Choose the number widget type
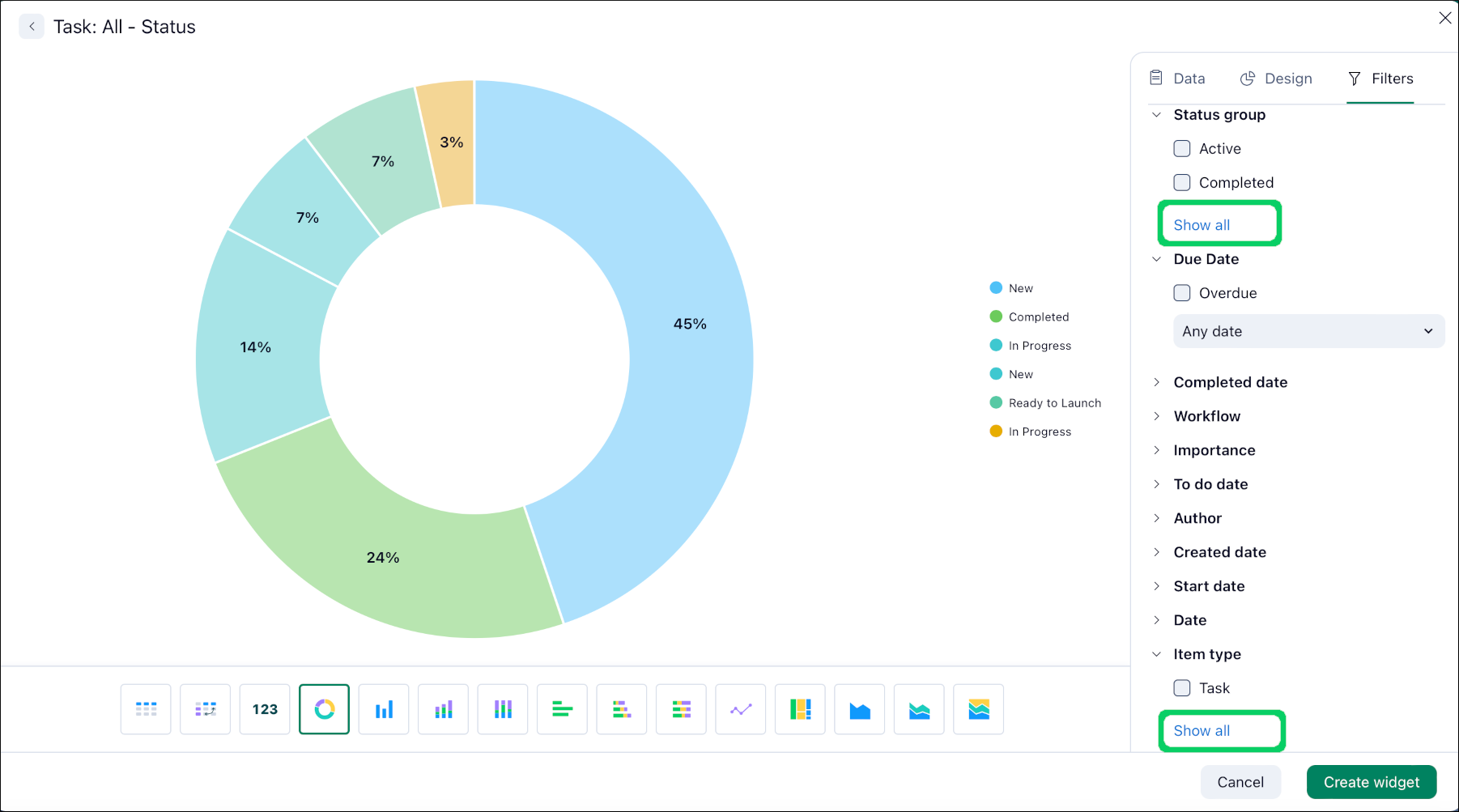This screenshot has height=812, width=1459. tap(264, 709)
